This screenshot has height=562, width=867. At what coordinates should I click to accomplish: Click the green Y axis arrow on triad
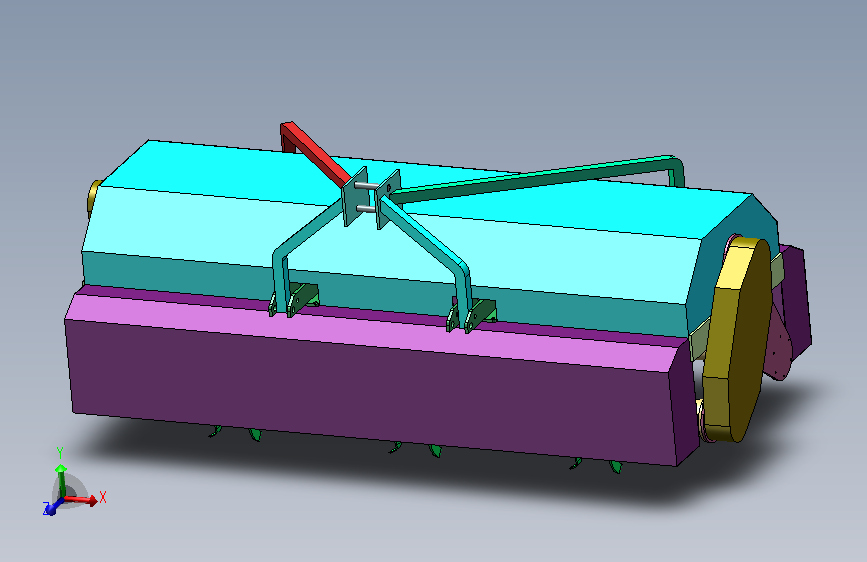[x=61, y=480]
